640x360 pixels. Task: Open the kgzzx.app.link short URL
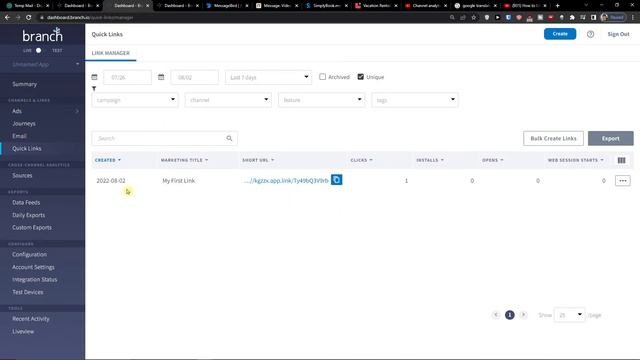tap(286, 180)
